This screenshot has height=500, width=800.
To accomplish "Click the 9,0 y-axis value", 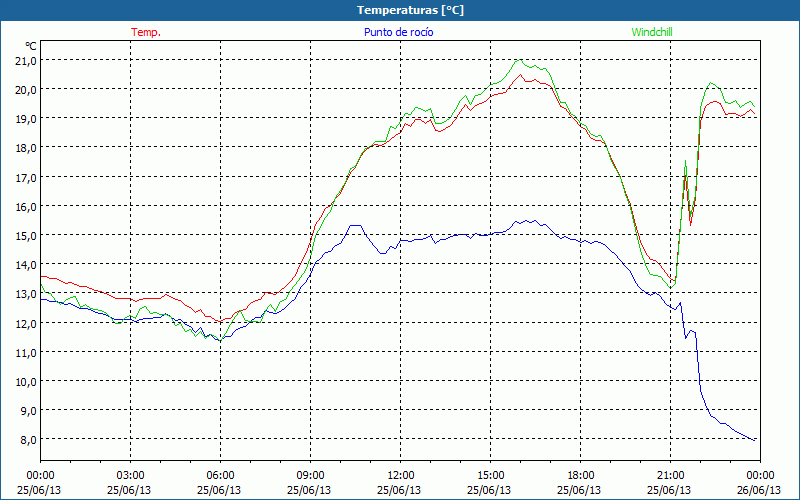I will [x=28, y=411].
